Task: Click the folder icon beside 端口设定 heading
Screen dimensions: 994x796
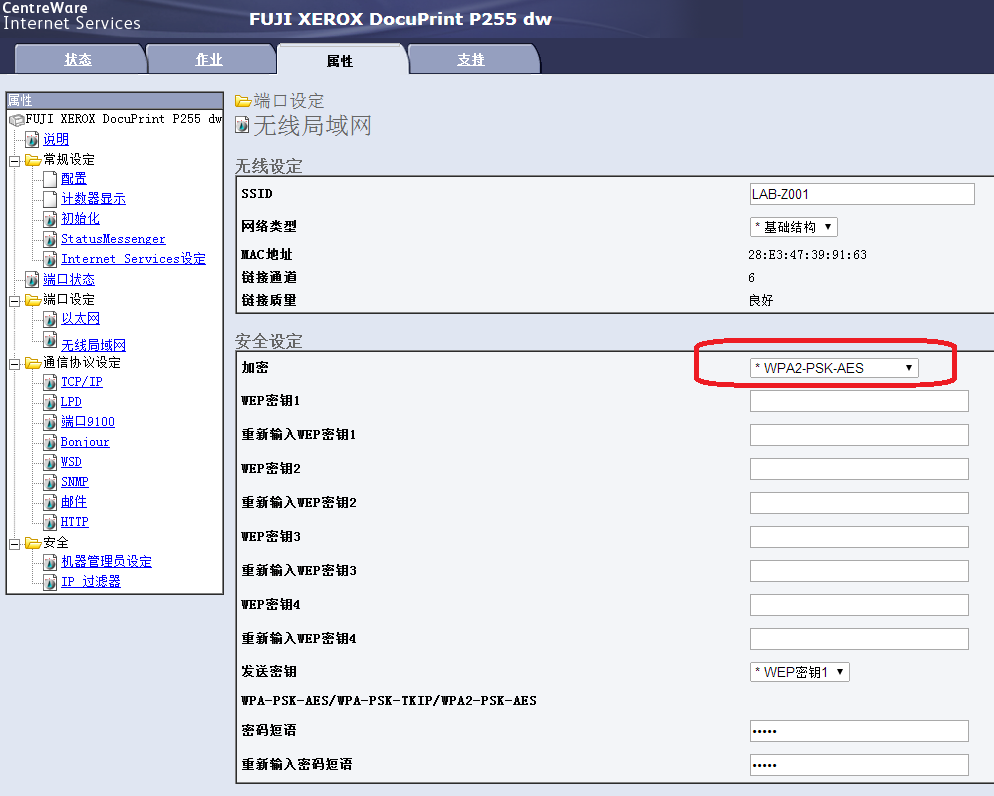Action: pos(243,101)
